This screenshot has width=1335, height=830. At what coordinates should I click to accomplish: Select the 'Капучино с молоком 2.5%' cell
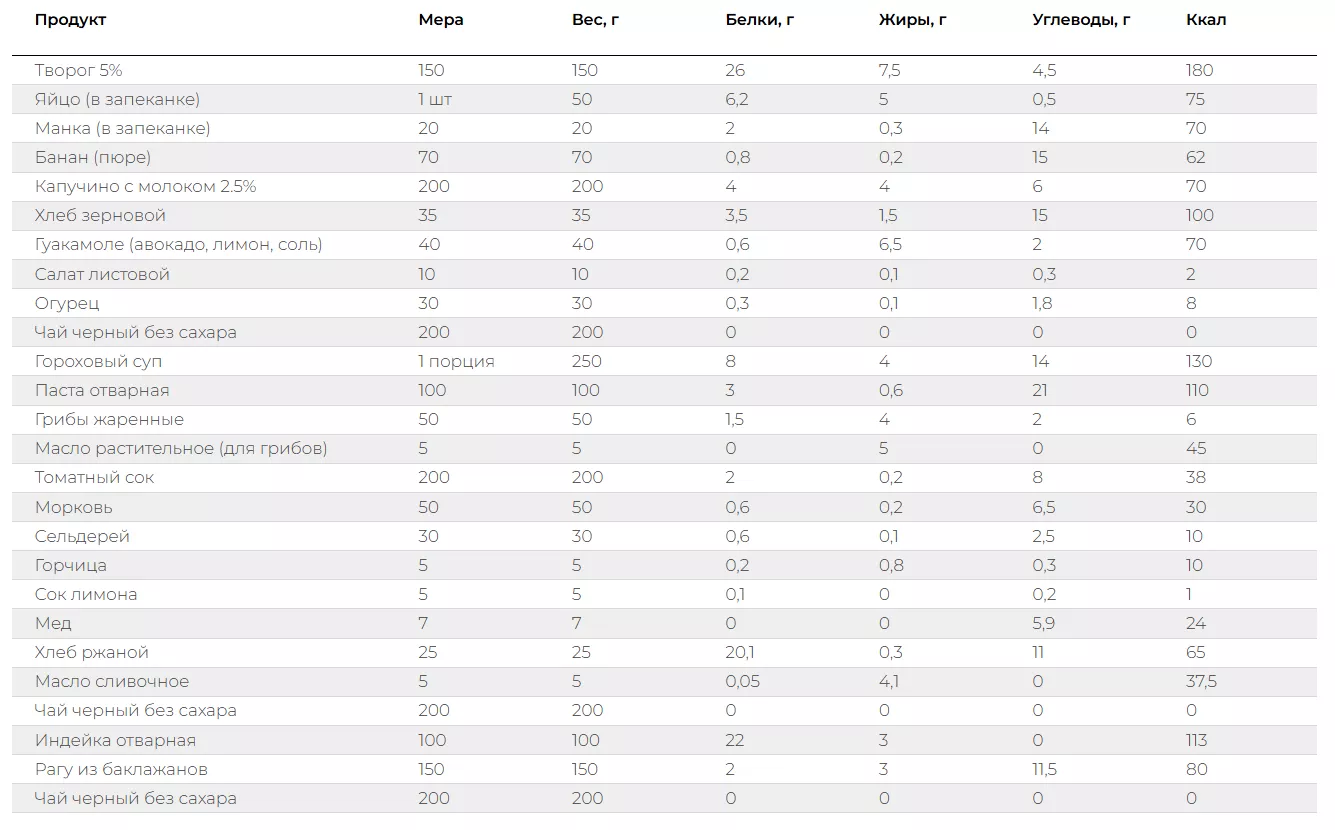click(145, 186)
